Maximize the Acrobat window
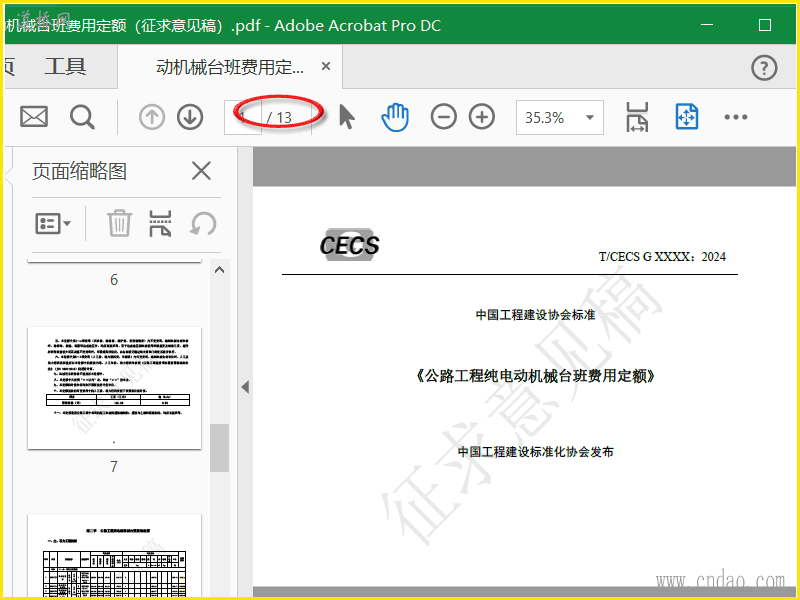Screen dimensions: 800x600 [765, 24]
